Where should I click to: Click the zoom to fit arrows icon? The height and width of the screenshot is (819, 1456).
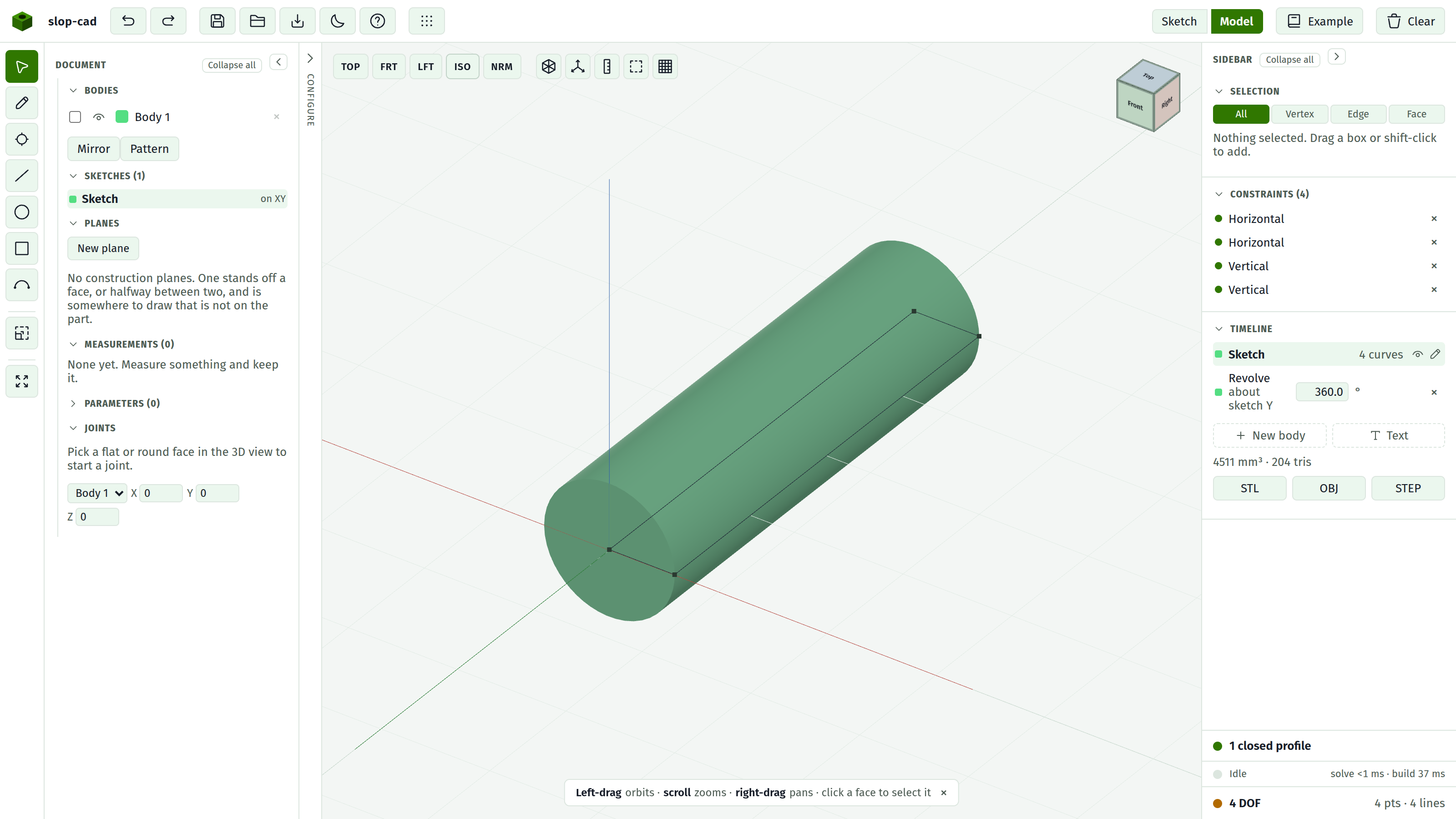(x=22, y=381)
